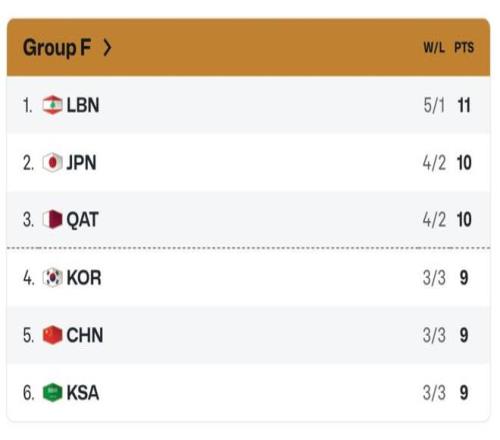This screenshot has height=440, width=500.
Task: Click Lebanon's 5/1 win-loss record
Action: 434,105
